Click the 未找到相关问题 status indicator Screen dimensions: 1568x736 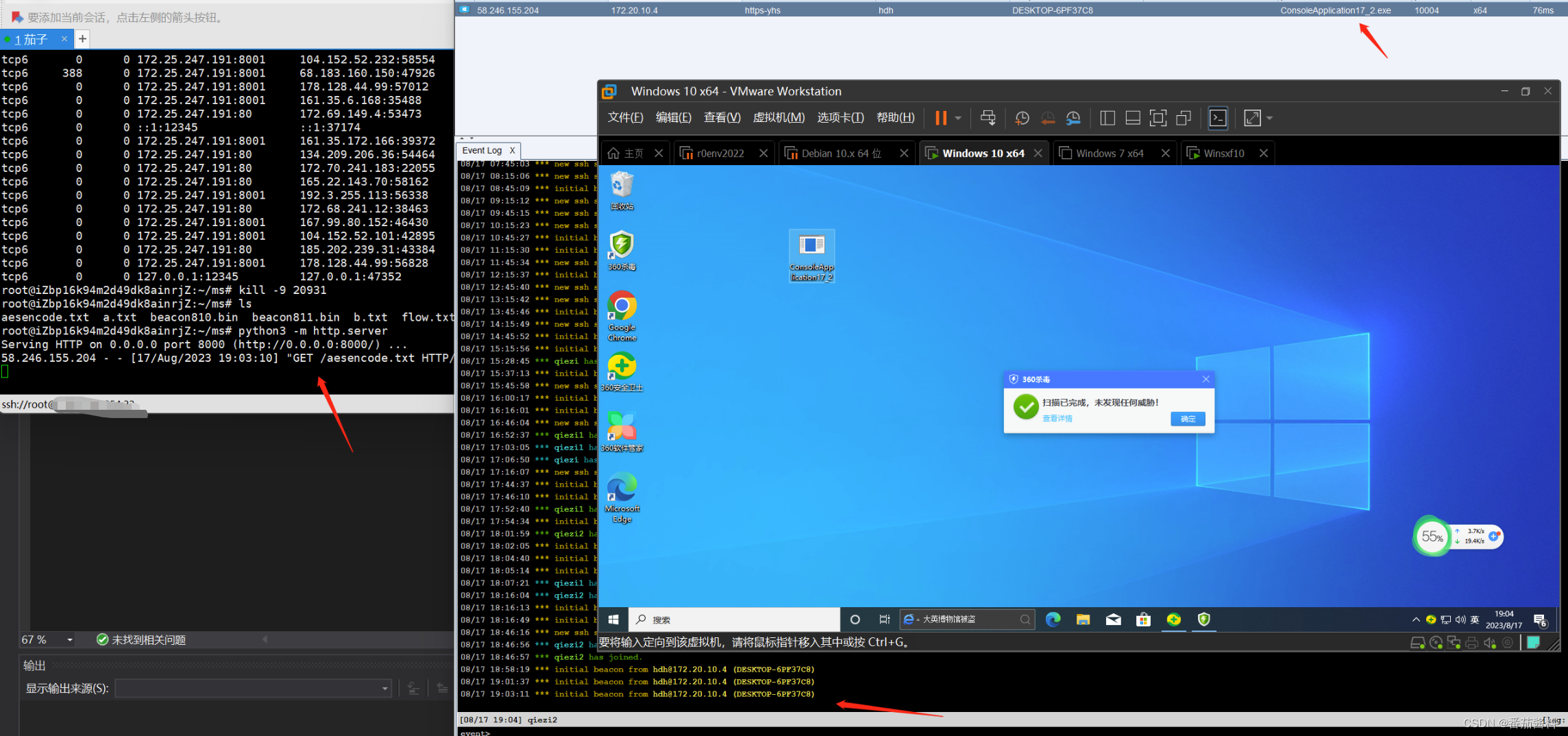(141, 639)
